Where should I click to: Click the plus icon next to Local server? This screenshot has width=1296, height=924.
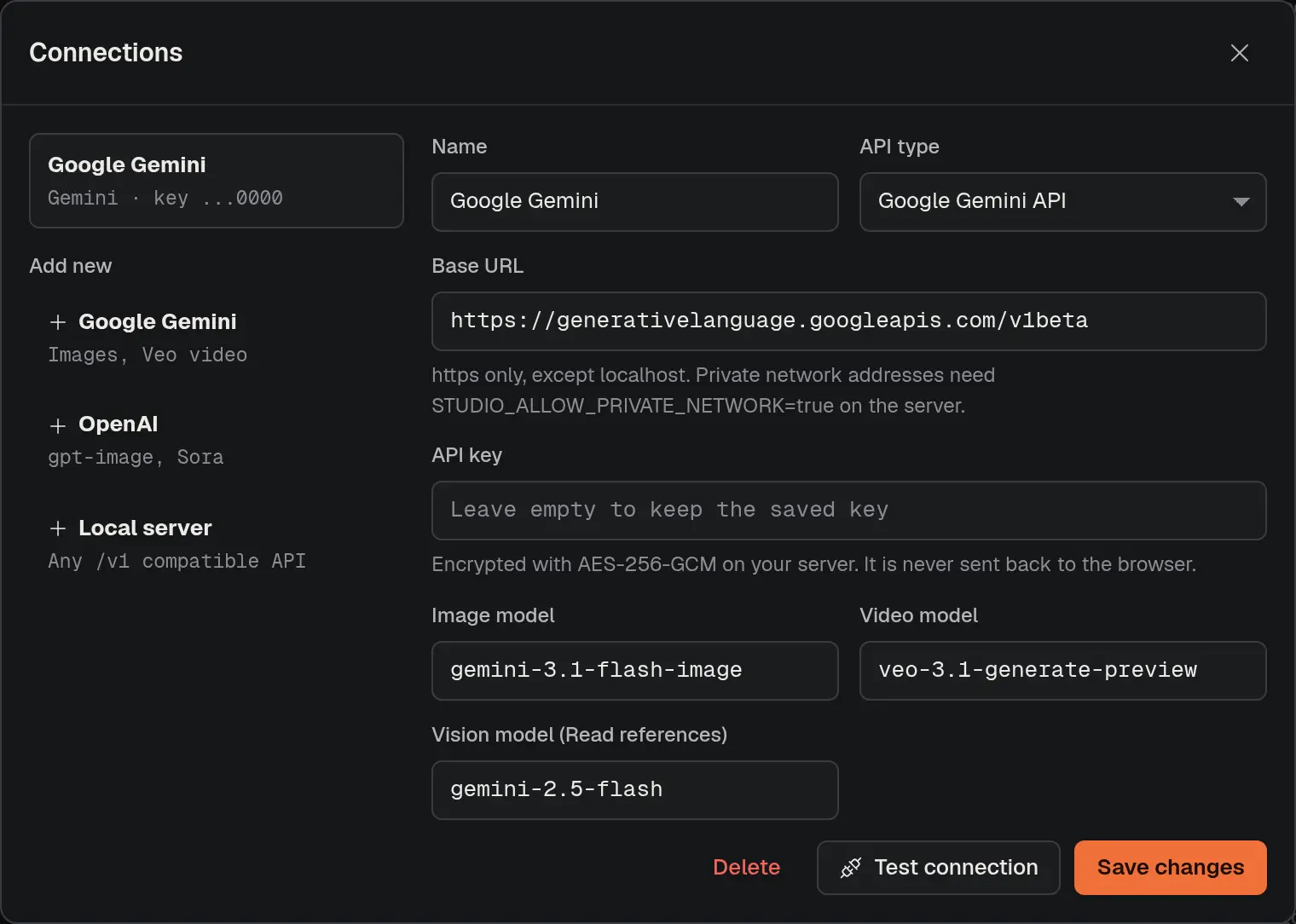[58, 528]
